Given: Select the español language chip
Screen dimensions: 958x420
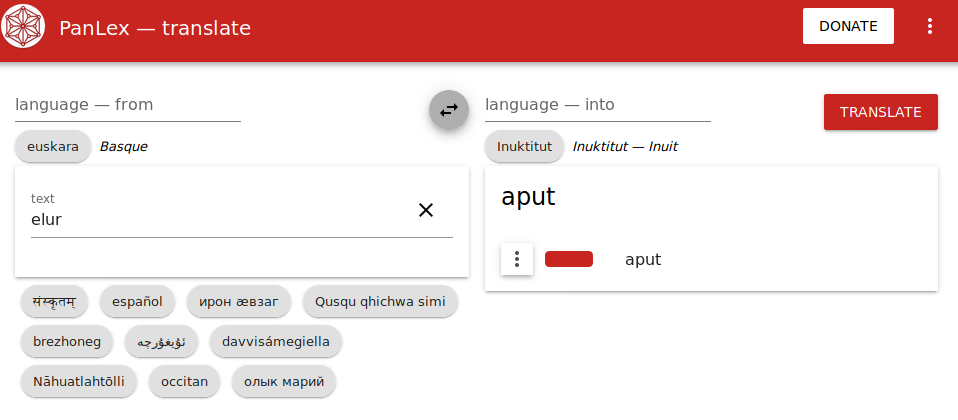Looking at the screenshot, I should click(x=137, y=301).
